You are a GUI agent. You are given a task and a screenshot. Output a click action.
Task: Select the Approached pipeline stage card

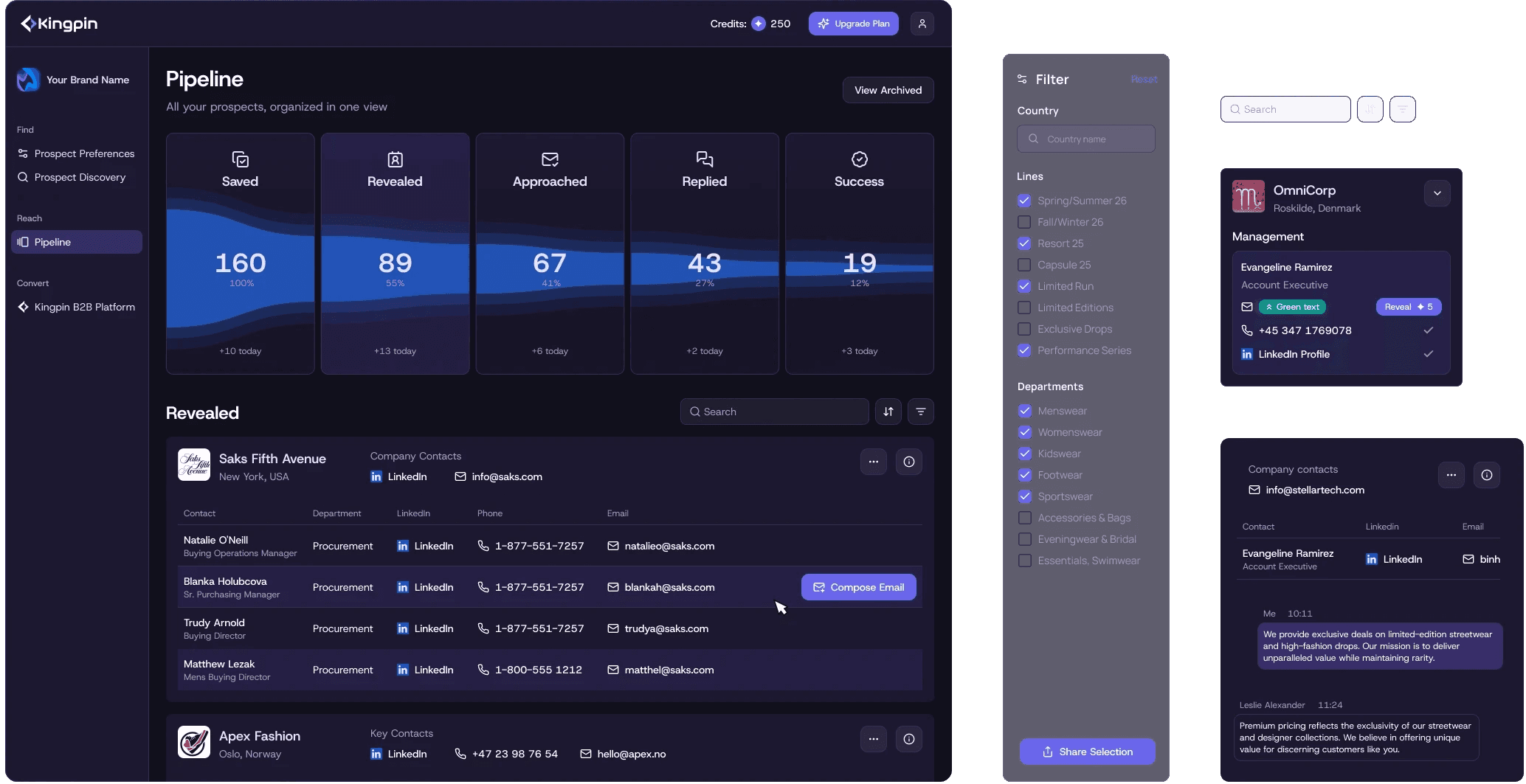[x=550, y=254]
